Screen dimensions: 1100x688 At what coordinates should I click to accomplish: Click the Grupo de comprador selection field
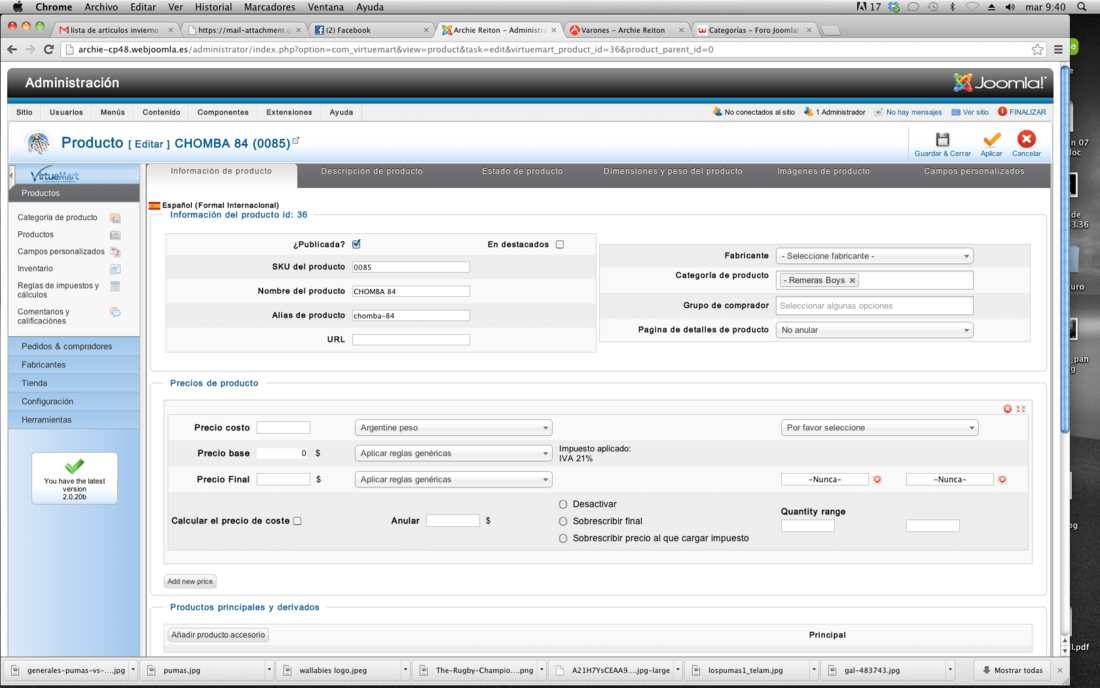pyautogui.click(x=874, y=306)
